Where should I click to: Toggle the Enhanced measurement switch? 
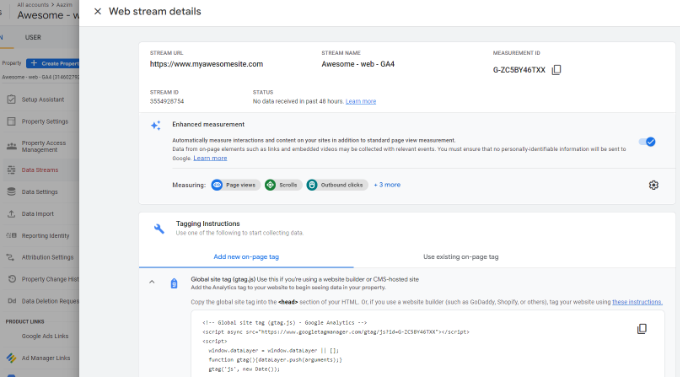647,142
